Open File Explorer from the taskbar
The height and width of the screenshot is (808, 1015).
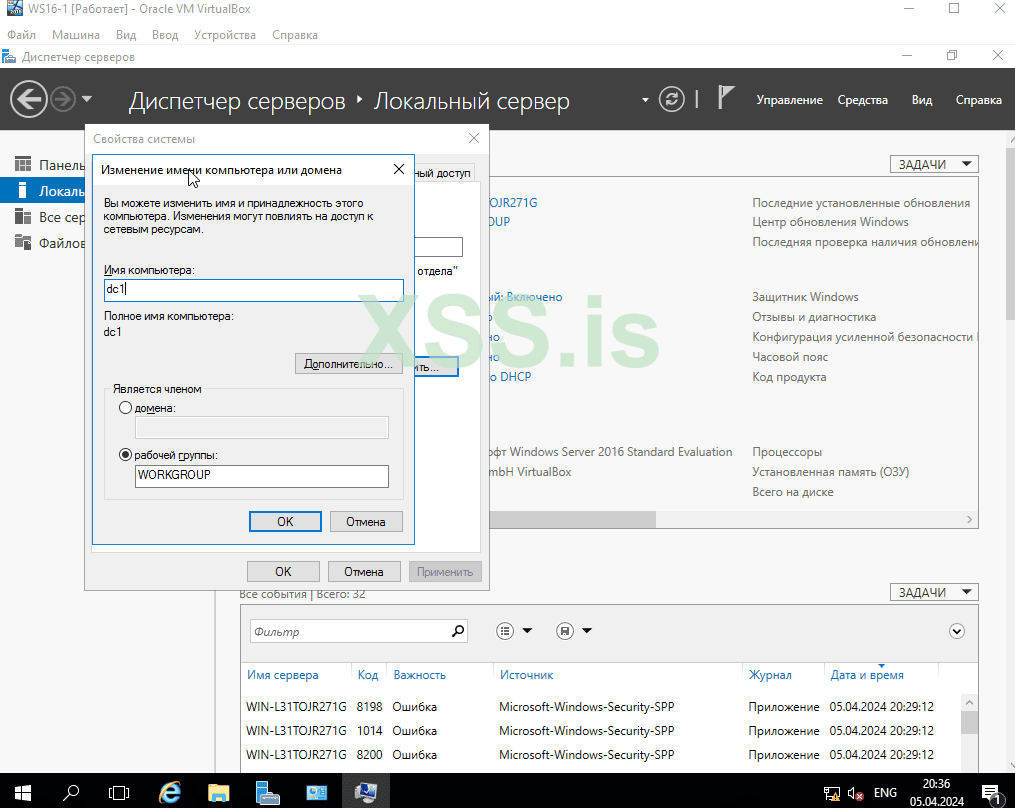pos(218,793)
